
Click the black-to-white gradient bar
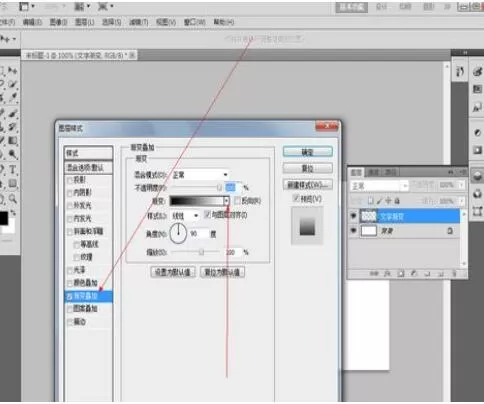[x=197, y=201]
